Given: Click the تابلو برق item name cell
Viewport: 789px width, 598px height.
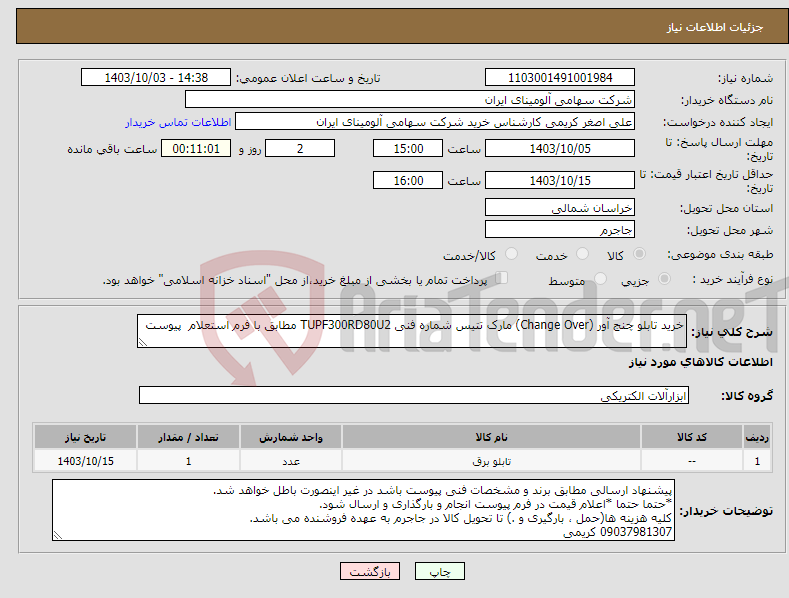Looking at the screenshot, I should point(491,461).
